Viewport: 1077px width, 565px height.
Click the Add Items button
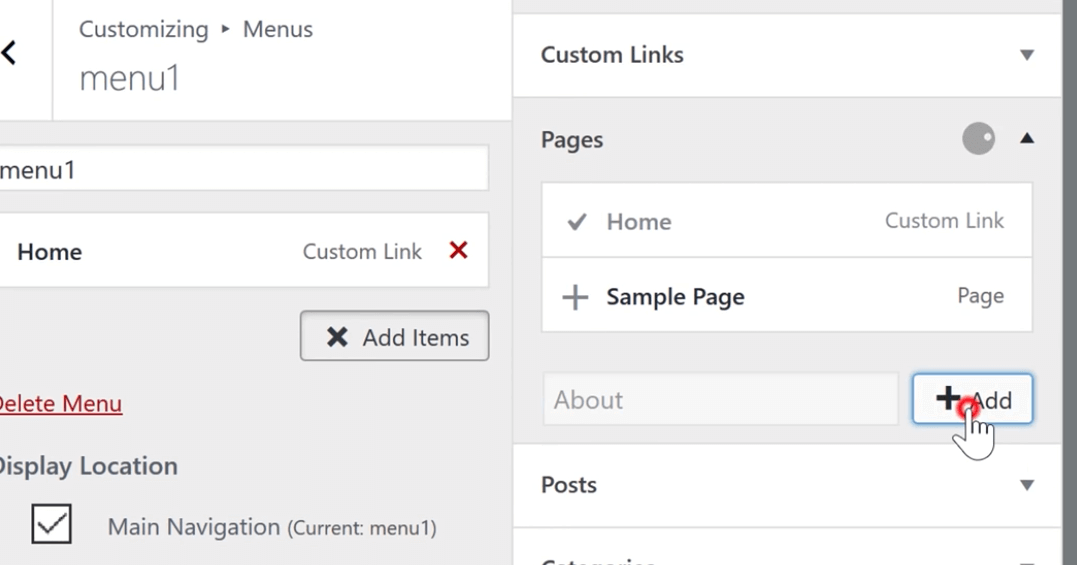[x=394, y=336]
